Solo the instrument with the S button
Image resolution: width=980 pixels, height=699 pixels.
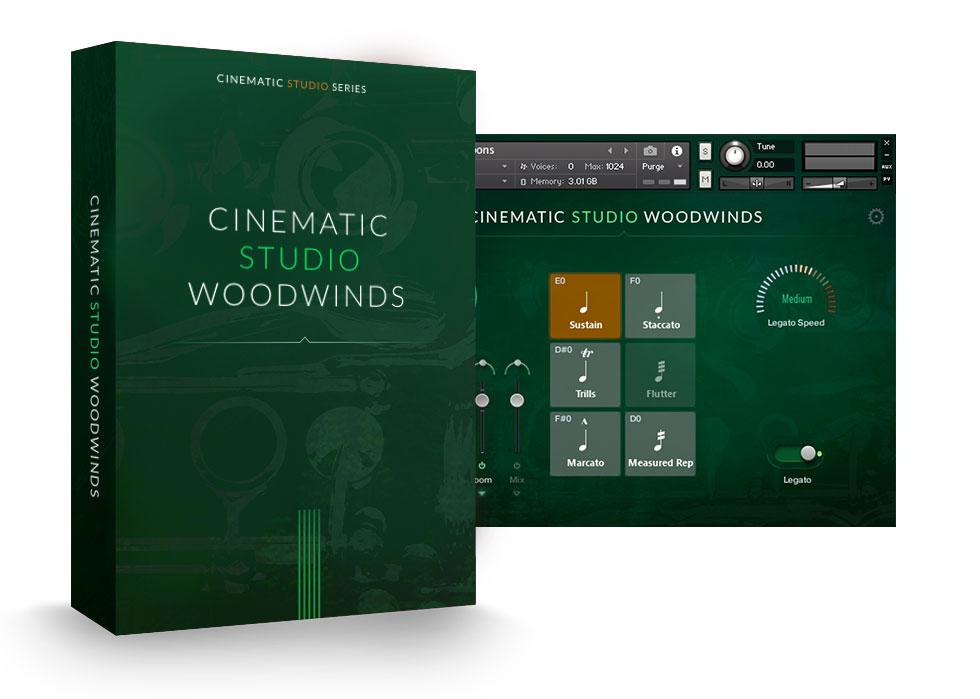[704, 150]
